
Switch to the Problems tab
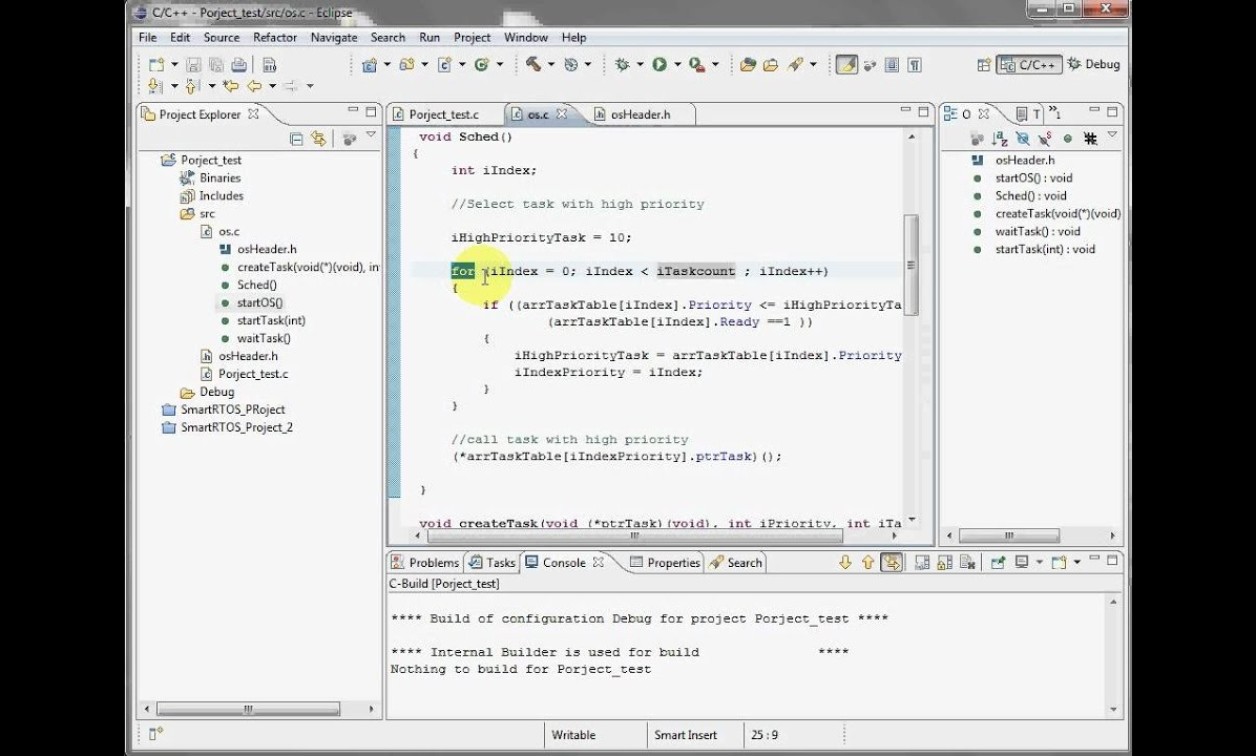click(x=425, y=563)
